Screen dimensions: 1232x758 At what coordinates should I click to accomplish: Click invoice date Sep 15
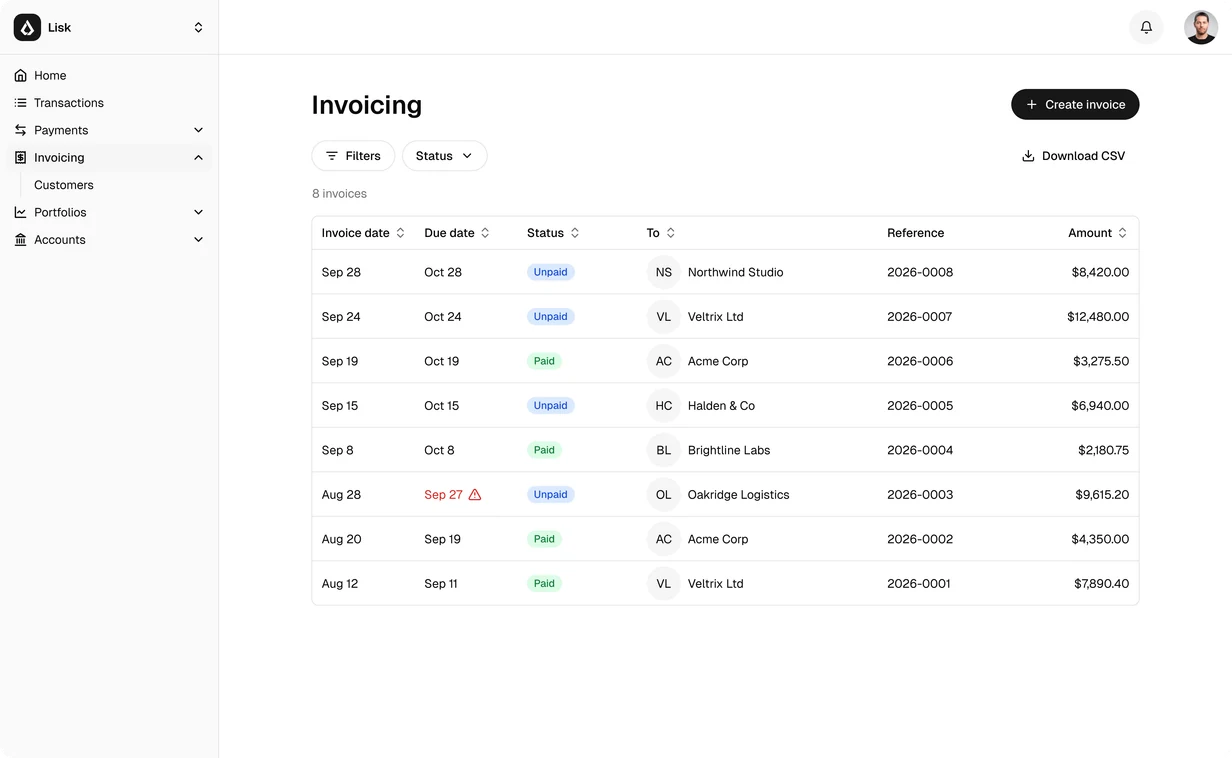[x=340, y=406]
